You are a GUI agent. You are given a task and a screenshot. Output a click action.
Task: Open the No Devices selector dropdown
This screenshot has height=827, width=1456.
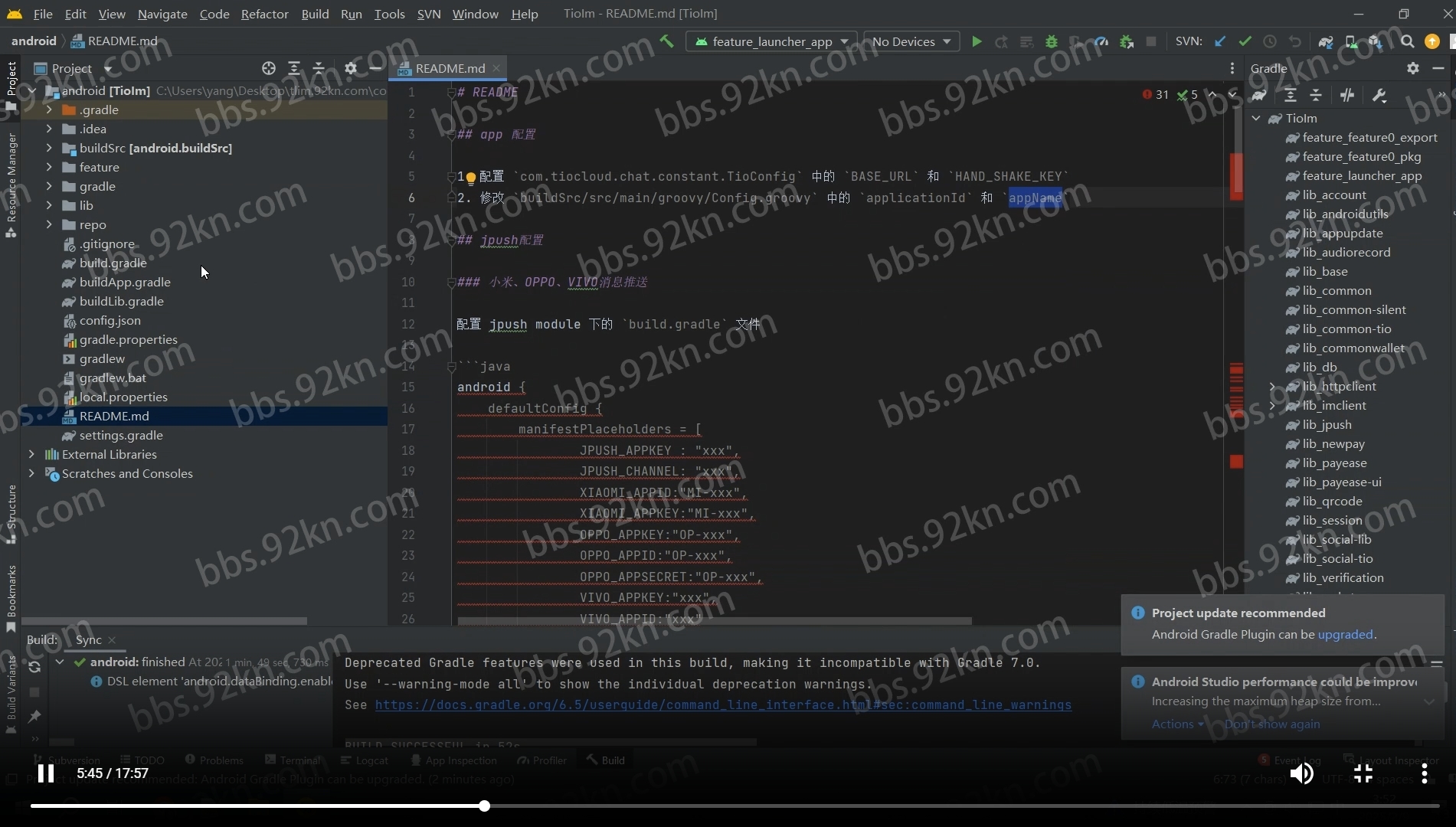pyautogui.click(x=911, y=41)
